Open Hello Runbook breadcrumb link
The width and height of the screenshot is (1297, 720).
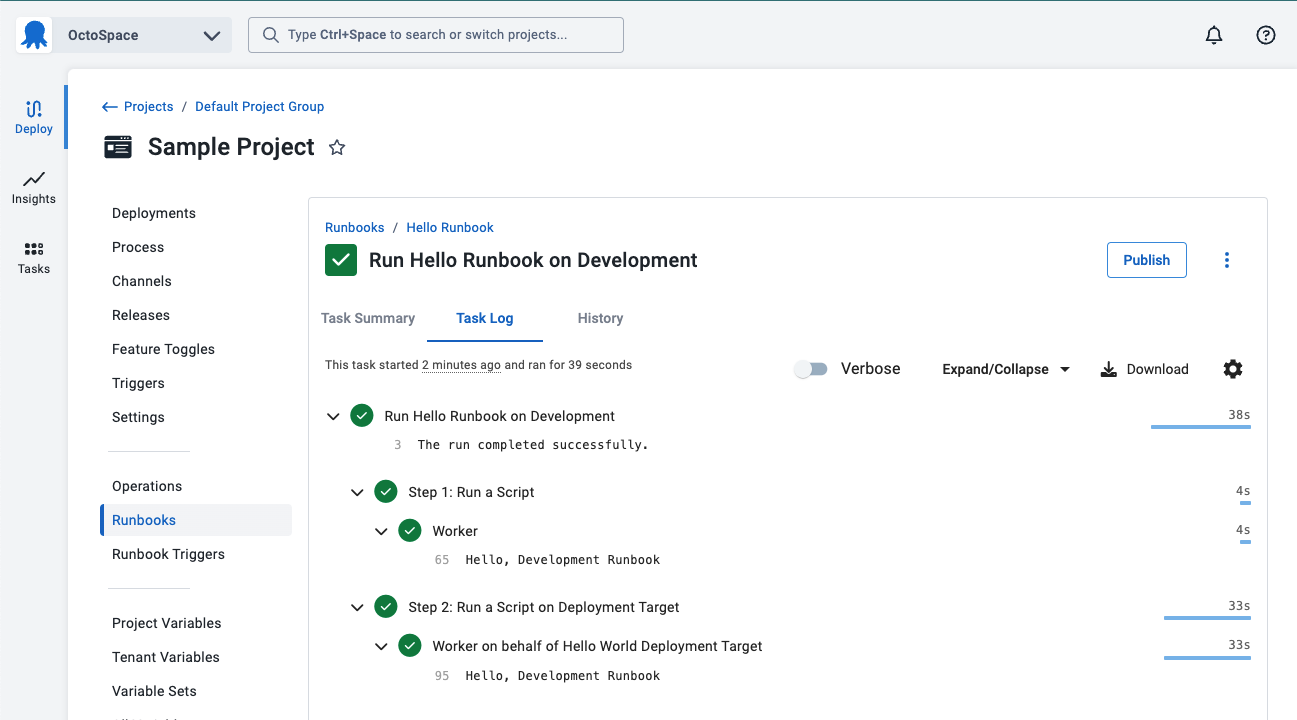(450, 228)
